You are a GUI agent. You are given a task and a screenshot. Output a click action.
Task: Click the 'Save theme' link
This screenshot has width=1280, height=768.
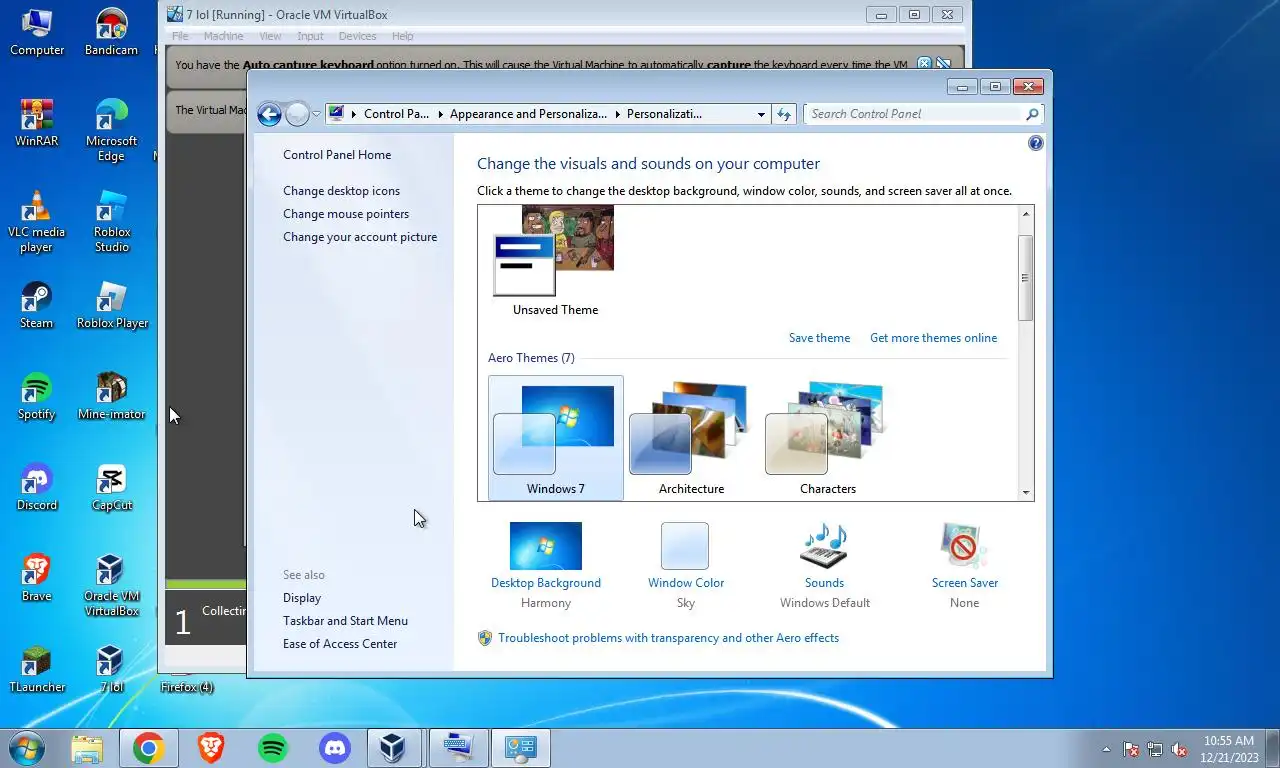point(819,338)
